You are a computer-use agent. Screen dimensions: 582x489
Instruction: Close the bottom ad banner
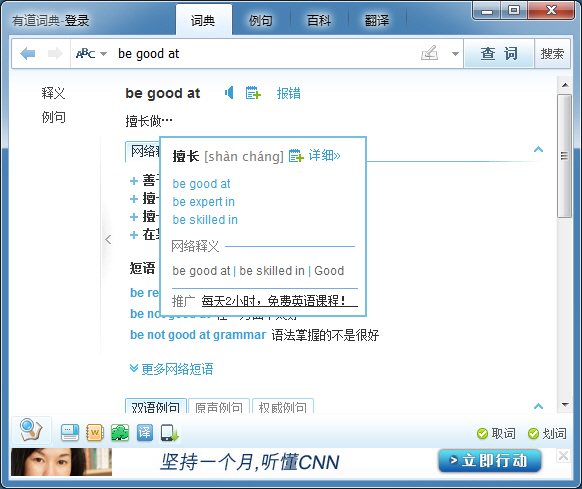pos(563,456)
